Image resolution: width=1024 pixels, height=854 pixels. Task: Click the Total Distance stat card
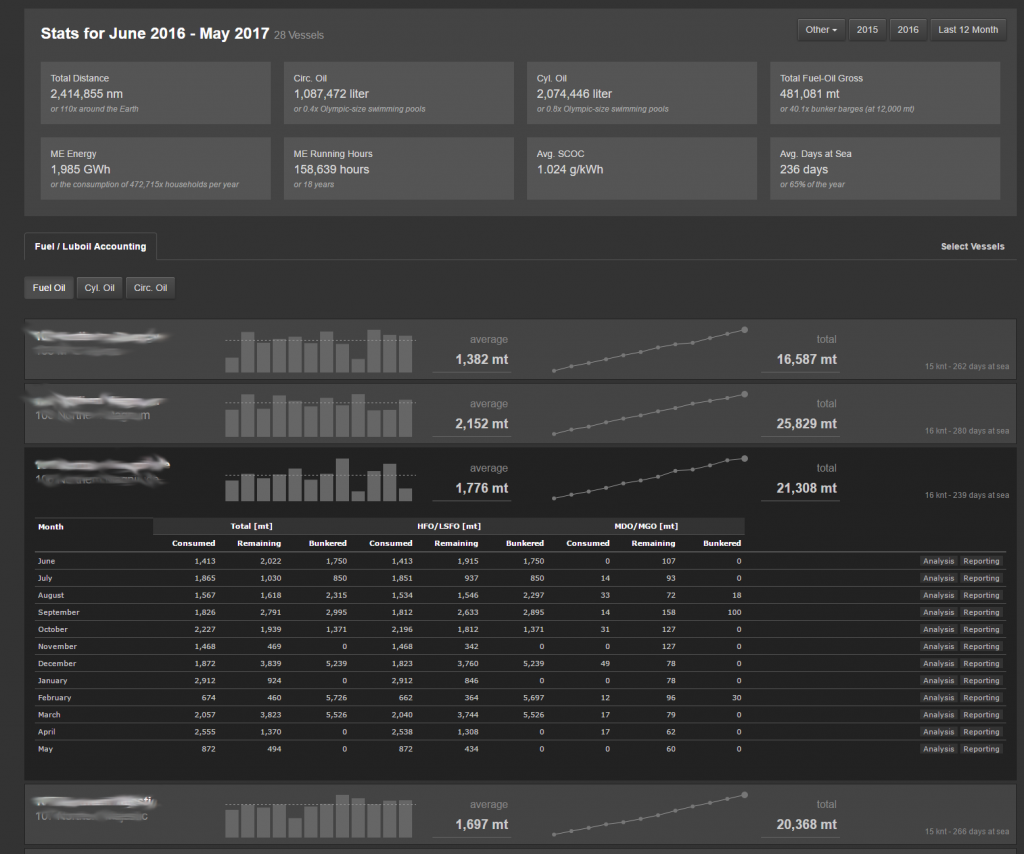pyautogui.click(x=156, y=93)
